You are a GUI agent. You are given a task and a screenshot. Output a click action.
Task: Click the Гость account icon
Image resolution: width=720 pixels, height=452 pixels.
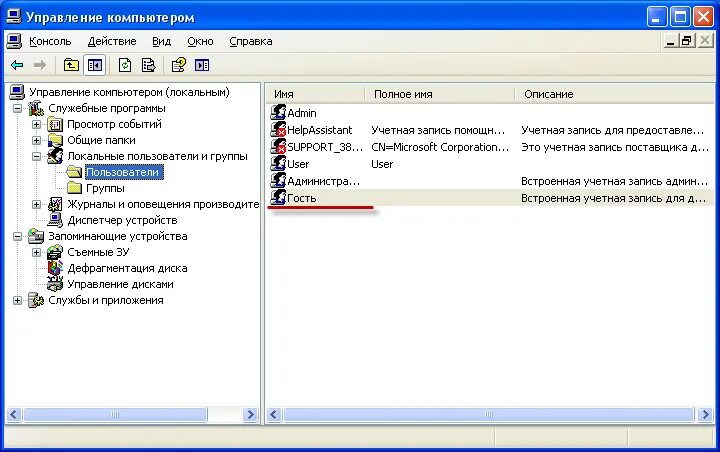pyautogui.click(x=278, y=198)
